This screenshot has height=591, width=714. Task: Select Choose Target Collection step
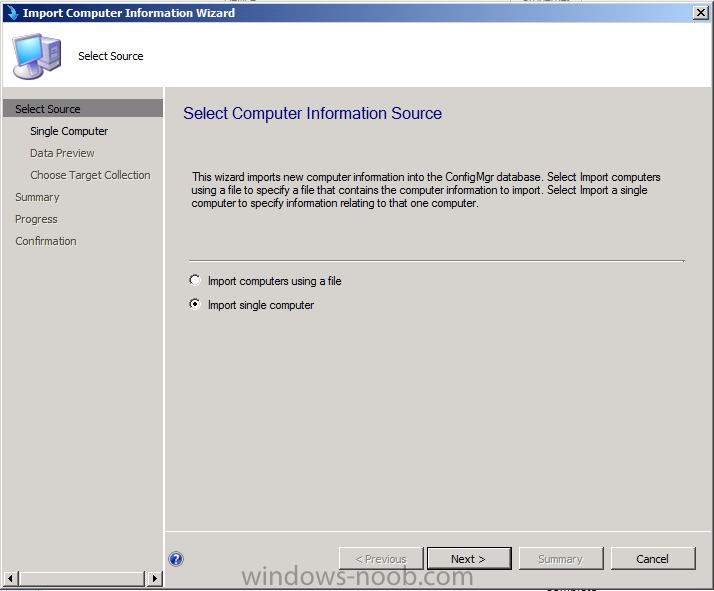(90, 175)
